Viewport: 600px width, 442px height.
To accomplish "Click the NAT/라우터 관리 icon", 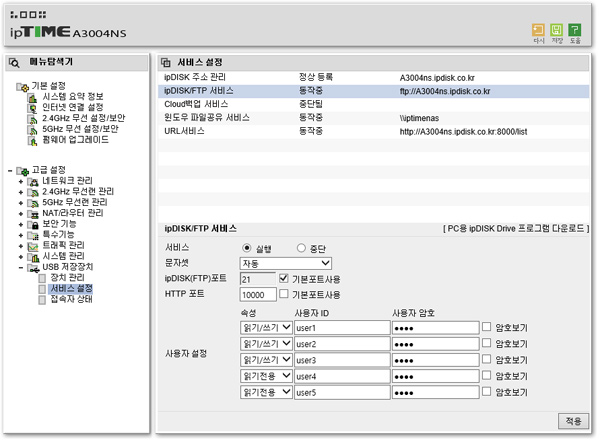I will (33, 214).
